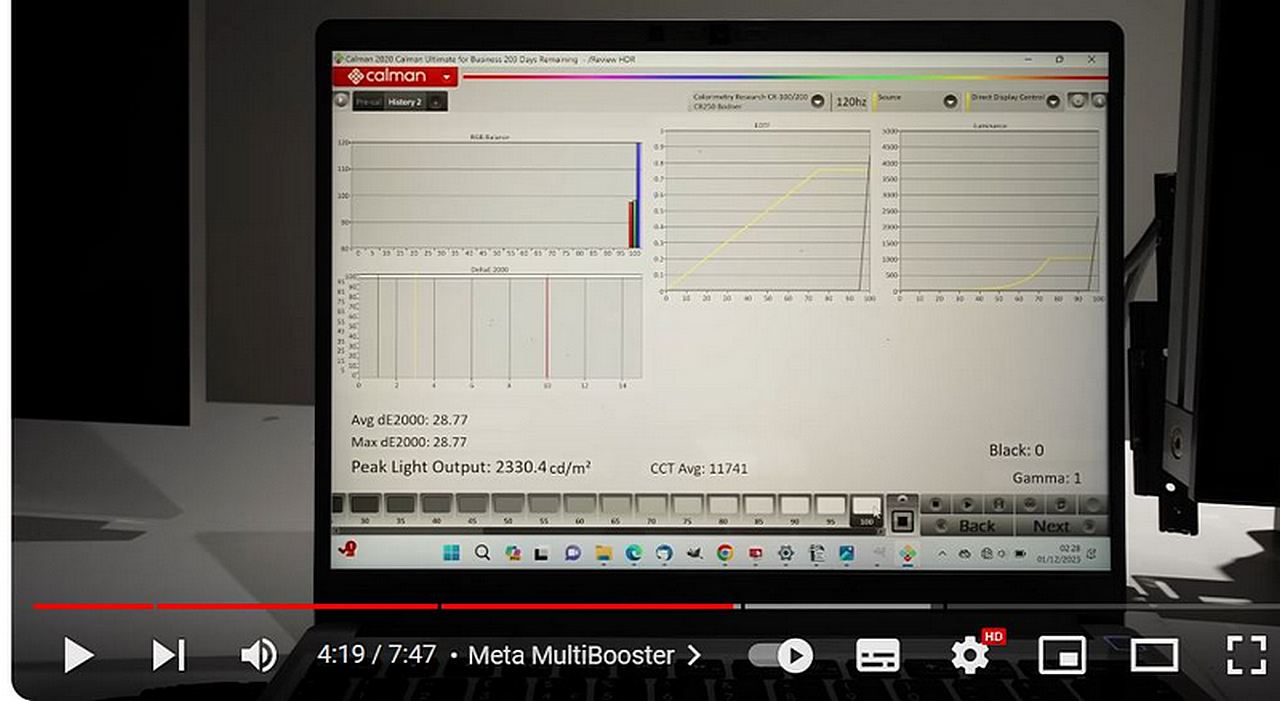Select the 40 grayscale swatch
This screenshot has height=701, width=1280.
coord(437,505)
